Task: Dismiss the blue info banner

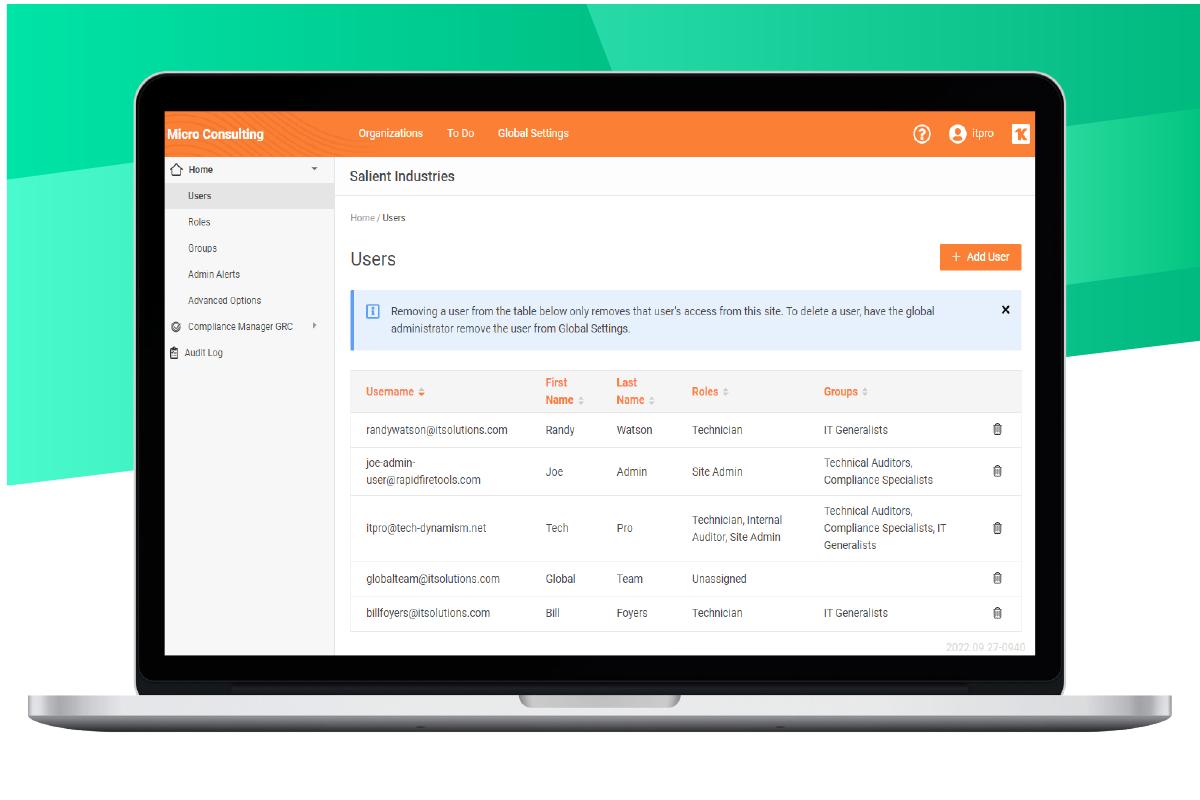Action: 1005,310
